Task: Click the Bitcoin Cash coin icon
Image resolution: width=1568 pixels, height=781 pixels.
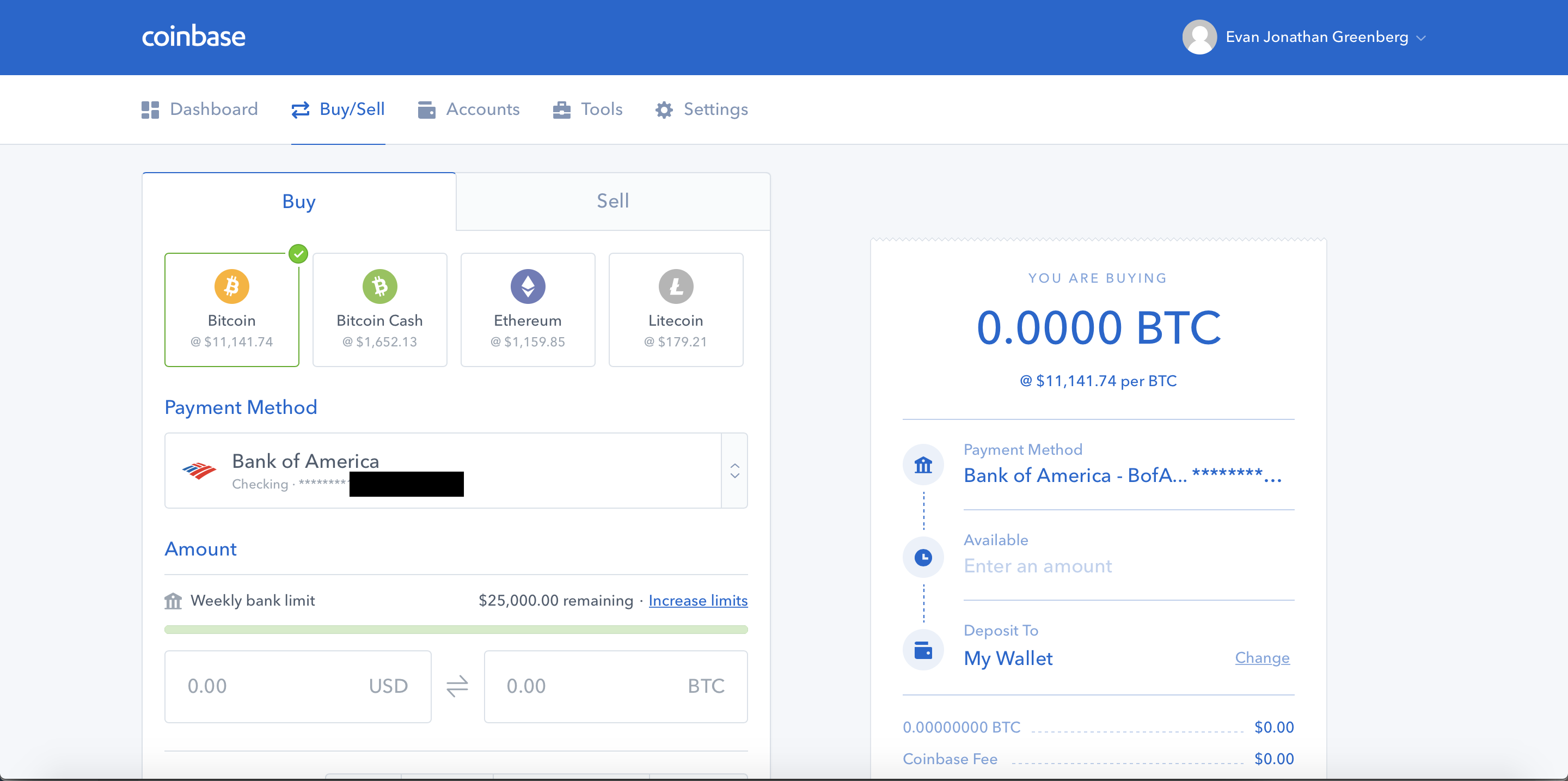Action: [379, 286]
